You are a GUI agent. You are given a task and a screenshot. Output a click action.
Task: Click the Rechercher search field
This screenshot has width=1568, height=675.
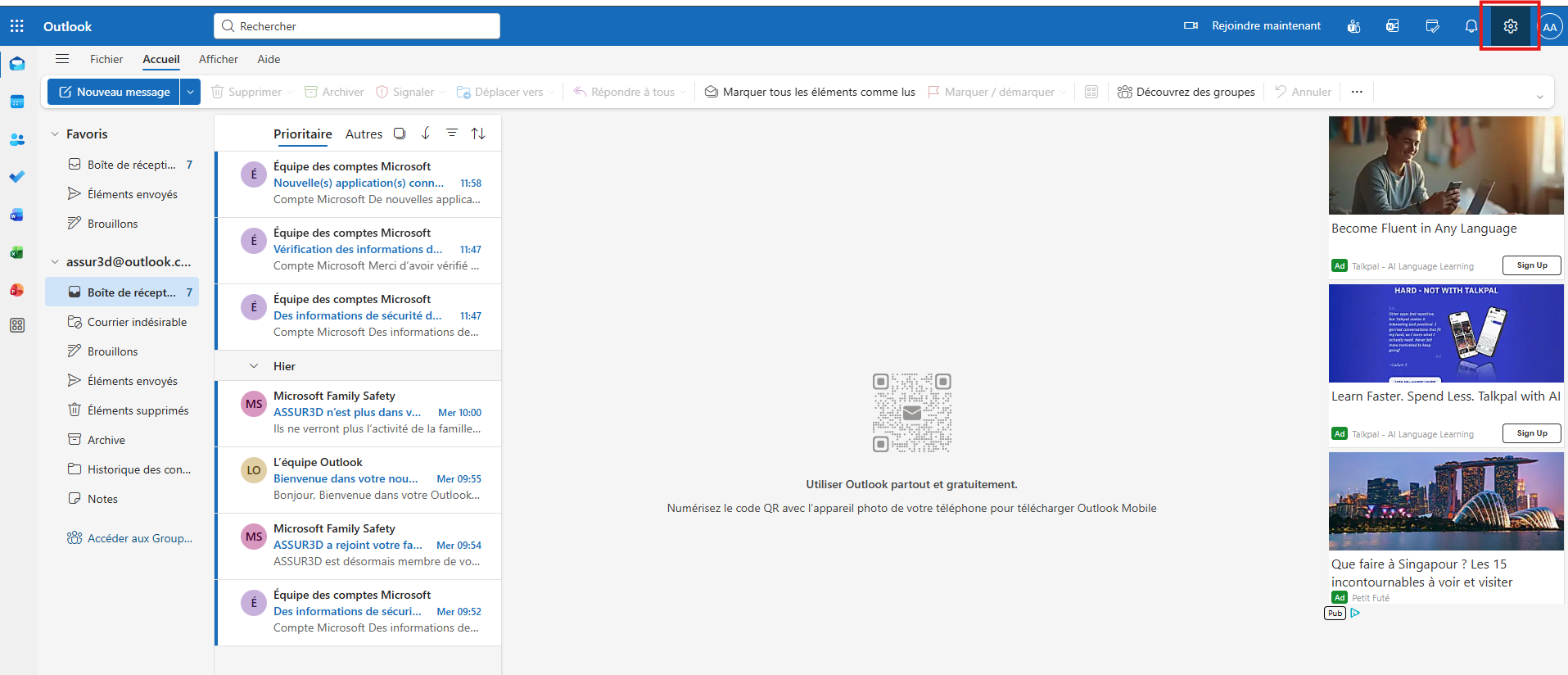(x=357, y=26)
